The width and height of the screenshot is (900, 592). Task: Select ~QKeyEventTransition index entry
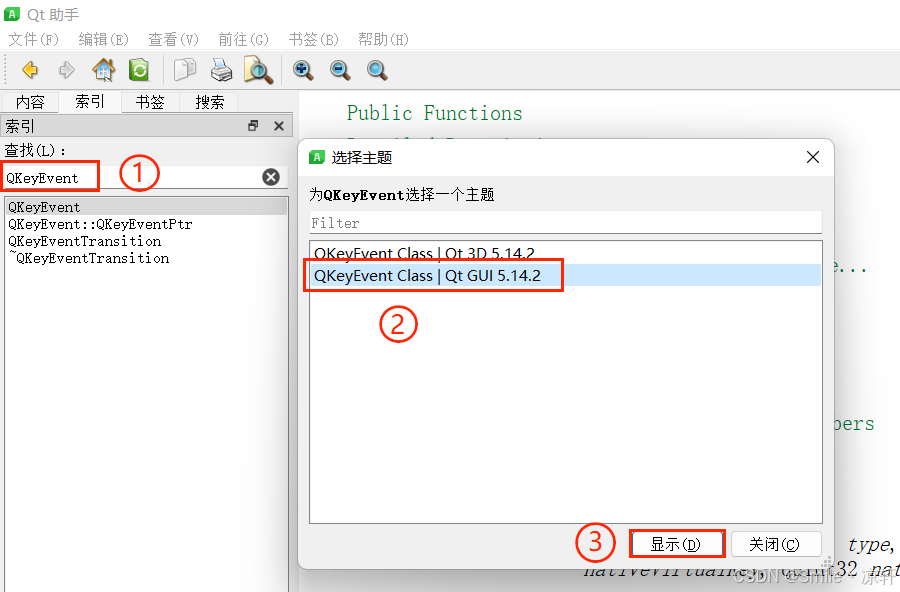pos(146,258)
